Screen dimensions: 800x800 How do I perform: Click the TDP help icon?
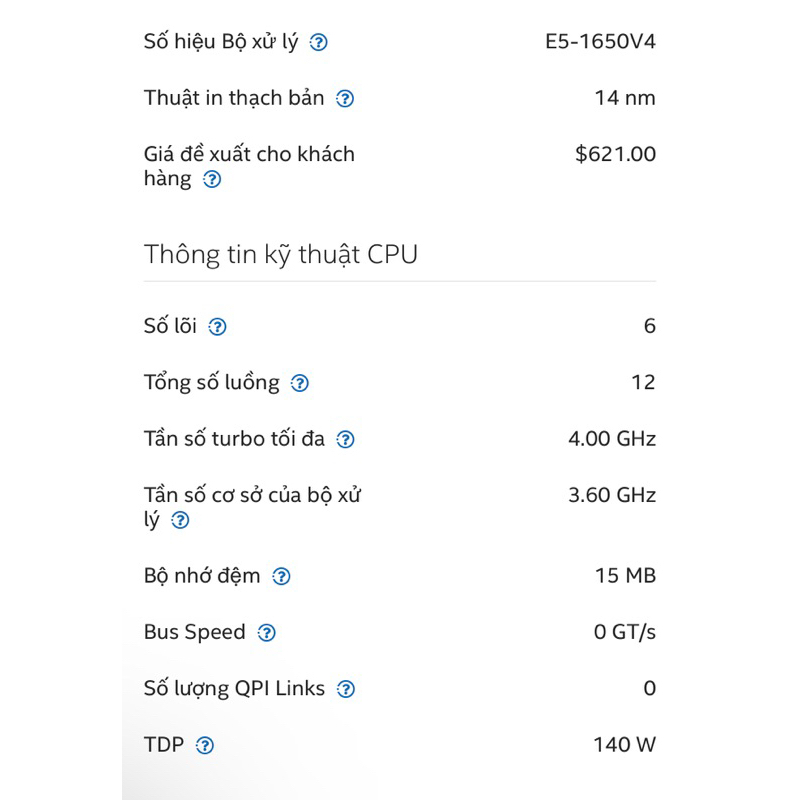(x=205, y=745)
